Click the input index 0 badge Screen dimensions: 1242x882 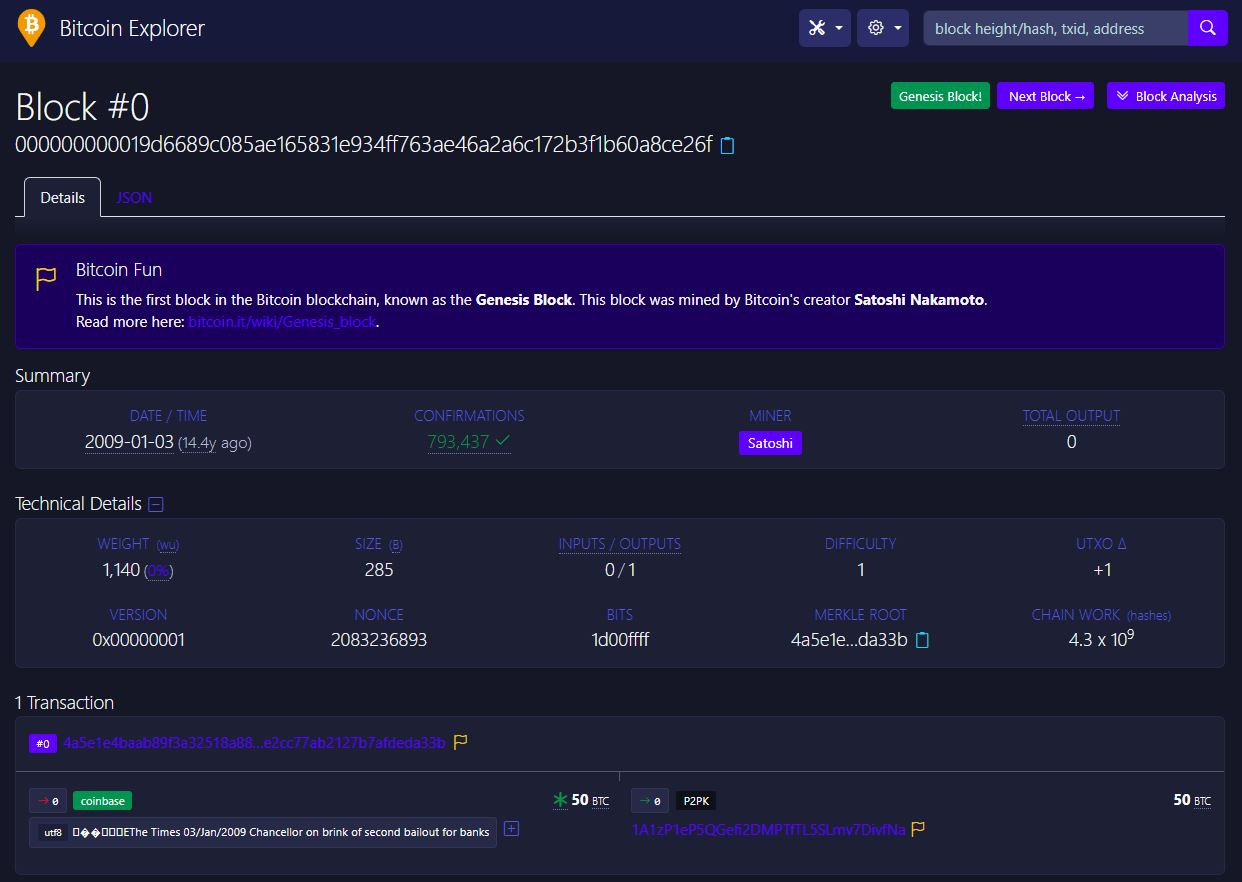48,801
